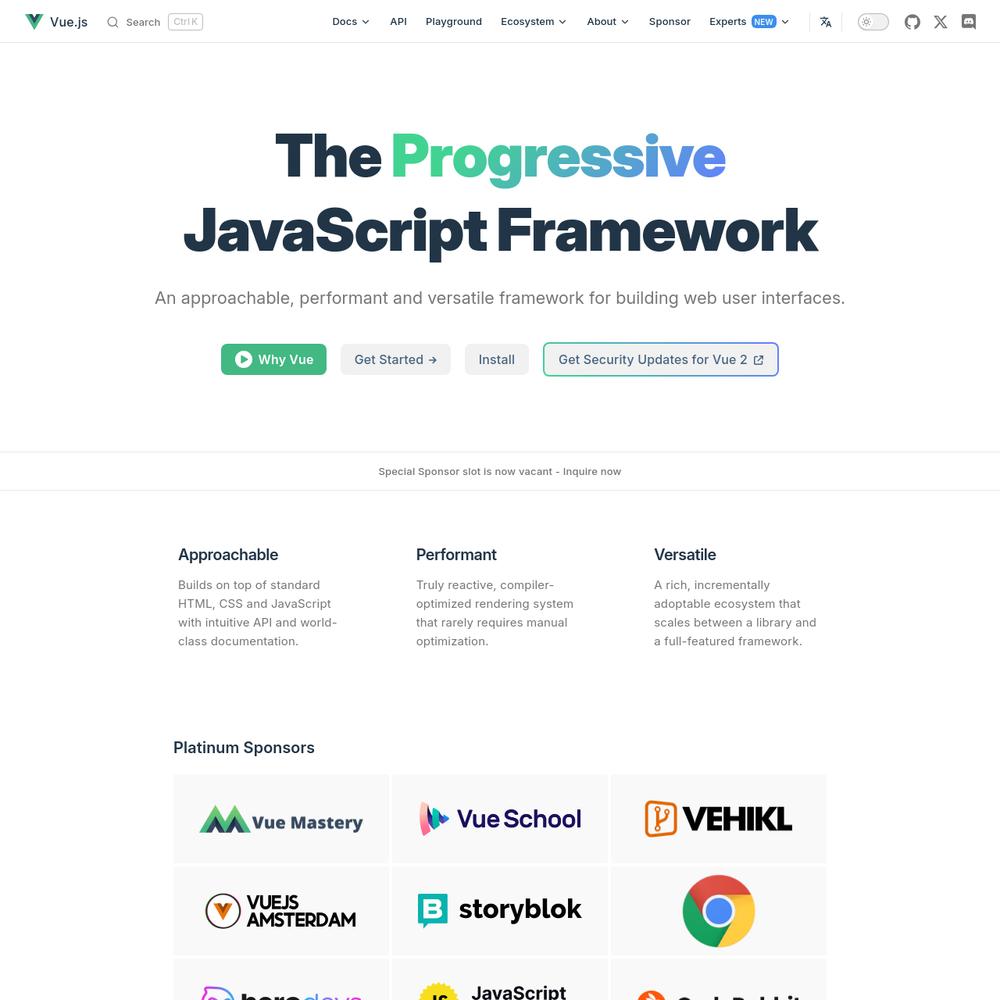The width and height of the screenshot is (1000, 1000).
Task: Expand the About dropdown
Action: (x=608, y=22)
